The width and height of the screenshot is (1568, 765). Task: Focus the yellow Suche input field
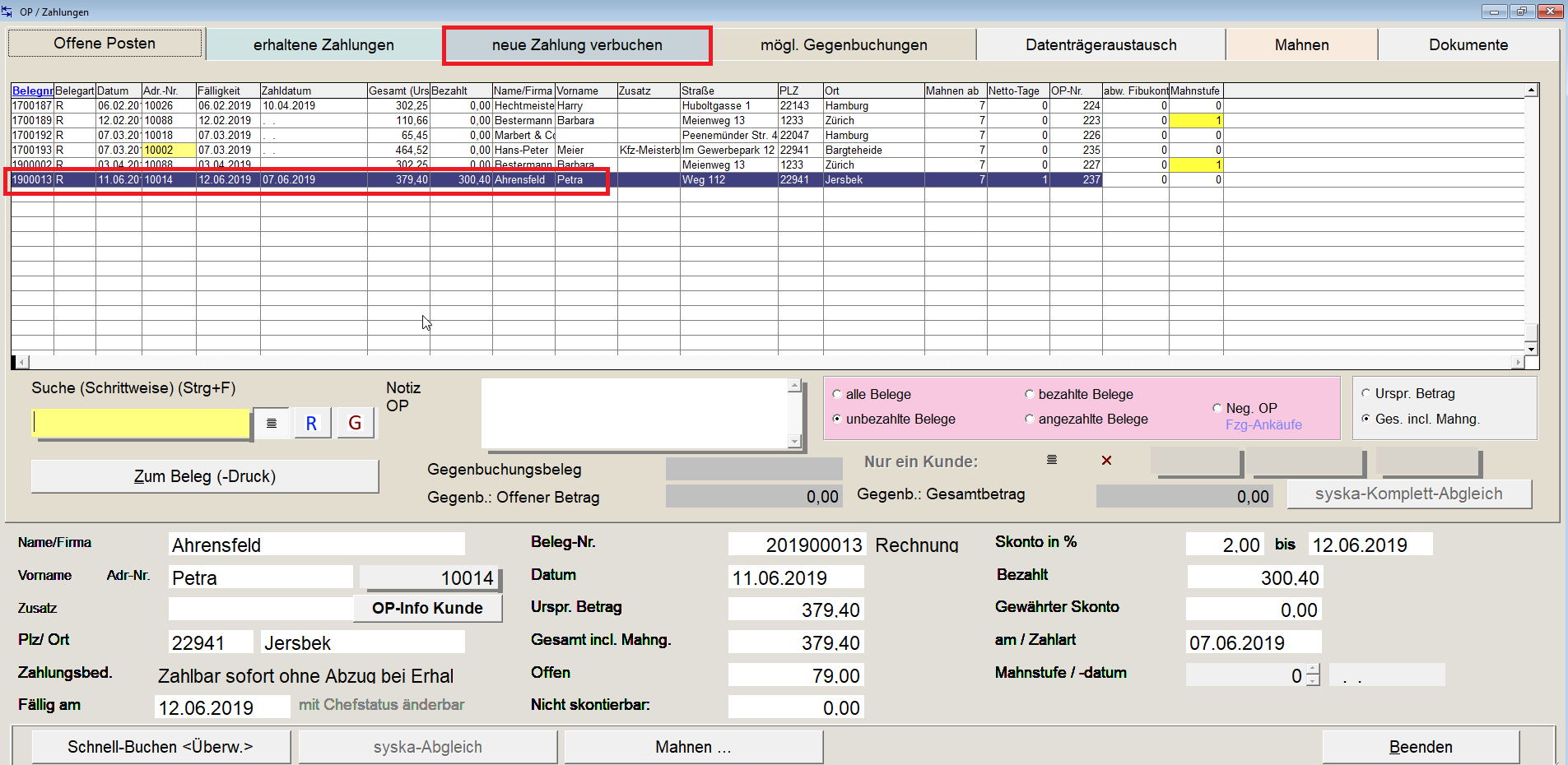point(141,424)
